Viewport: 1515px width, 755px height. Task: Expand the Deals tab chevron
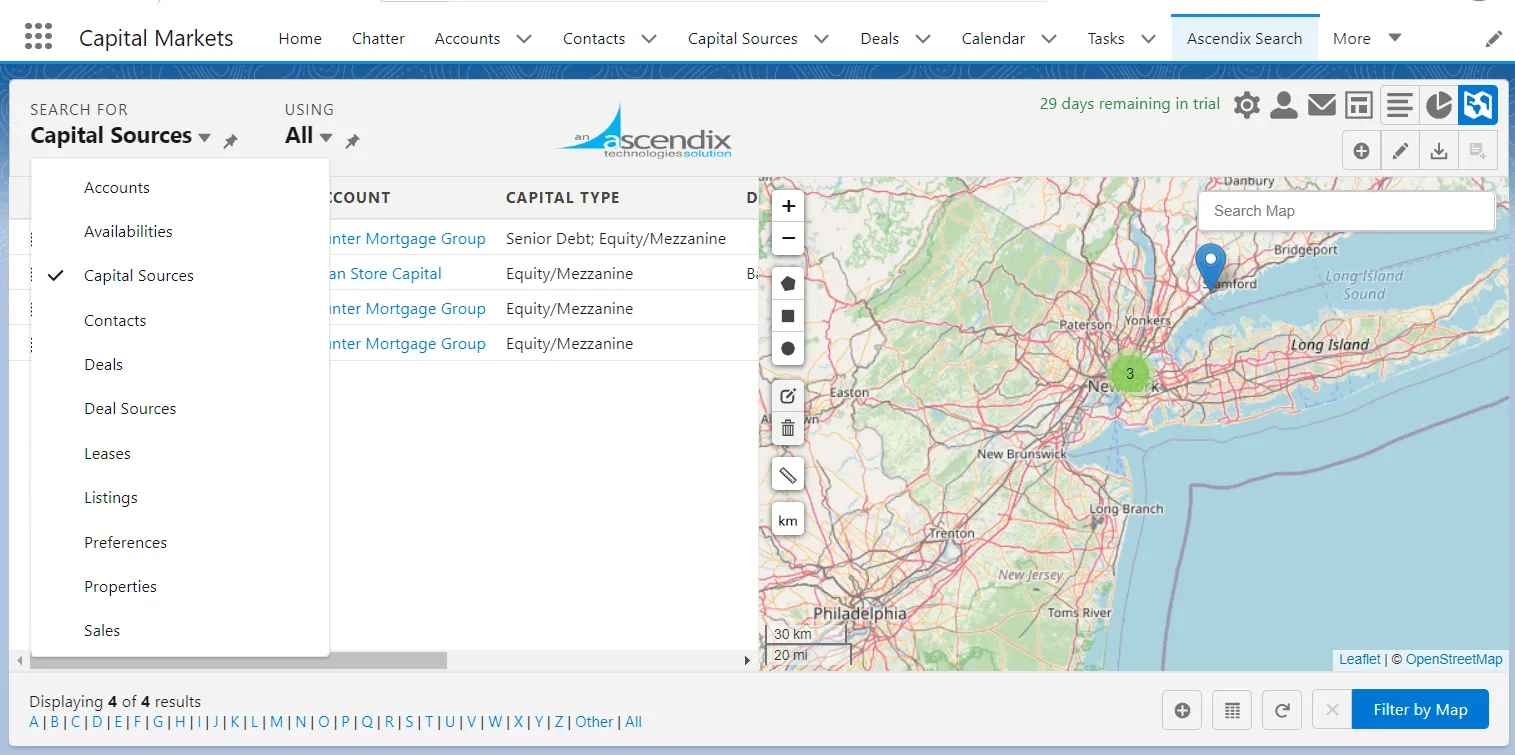coord(923,39)
